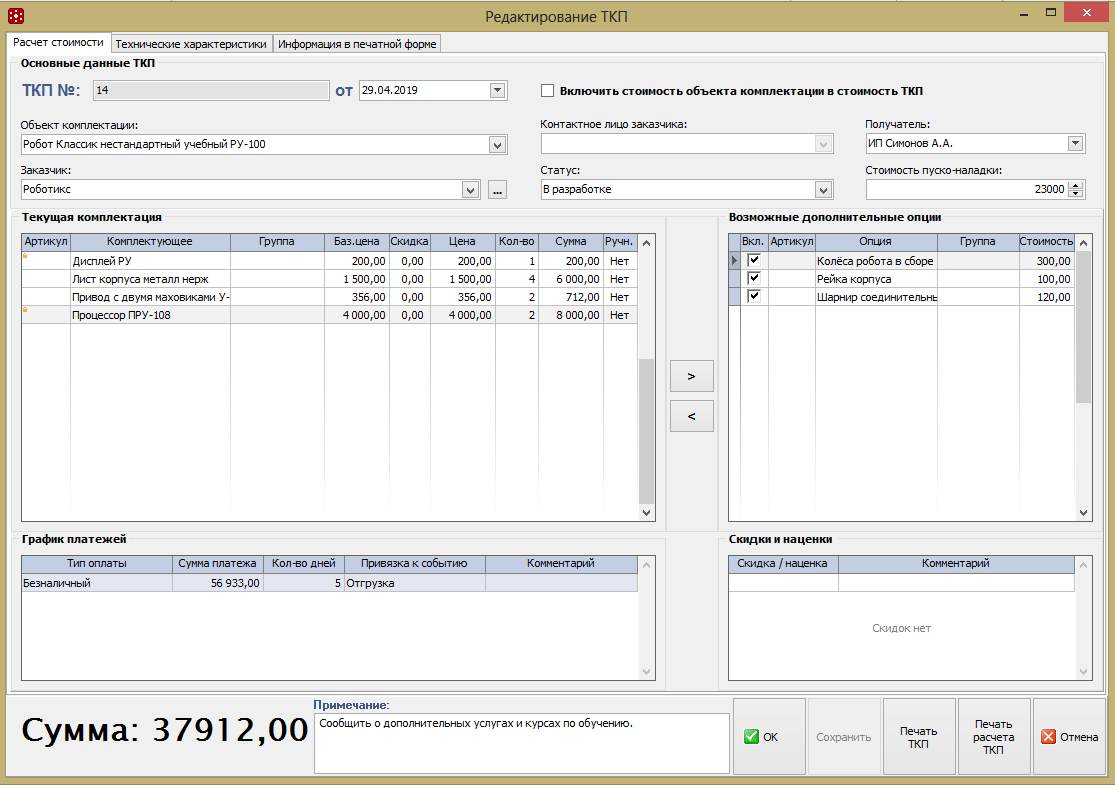Decrease Стоимость пуско-наладки with down spinner
1115x785 pixels.
1076,193
